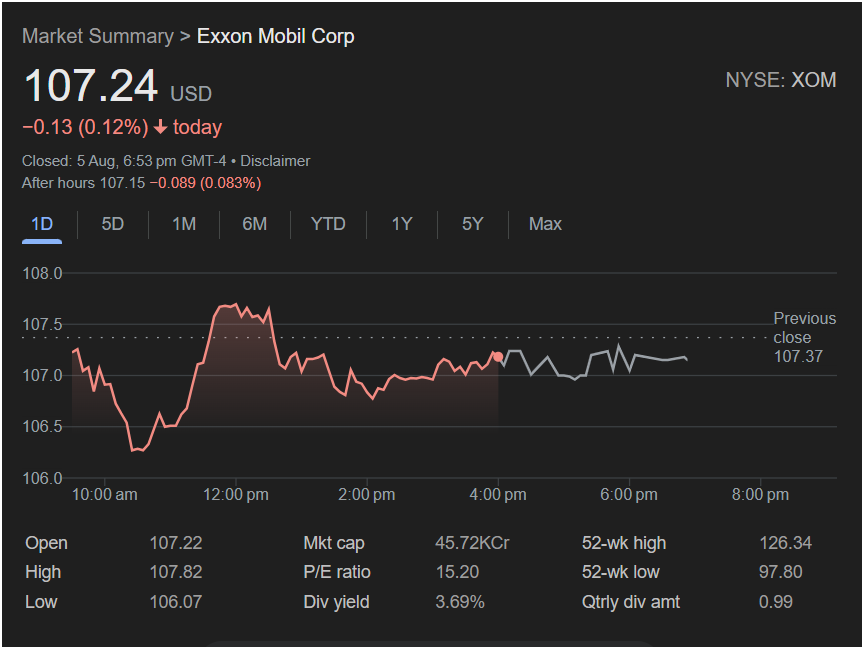Click the 52-wk low label

point(620,572)
